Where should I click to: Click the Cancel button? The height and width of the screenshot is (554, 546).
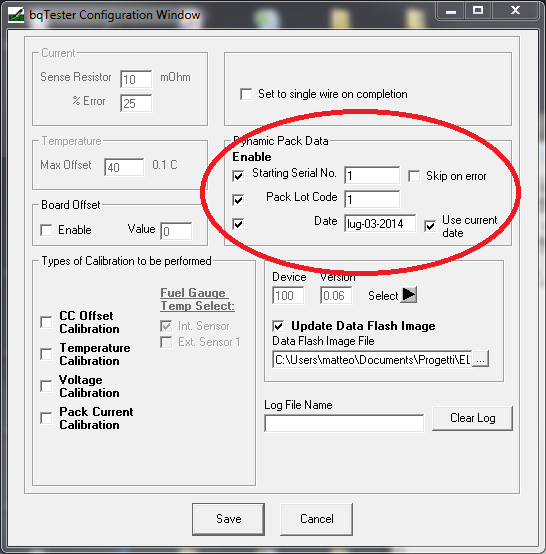[x=317, y=519]
